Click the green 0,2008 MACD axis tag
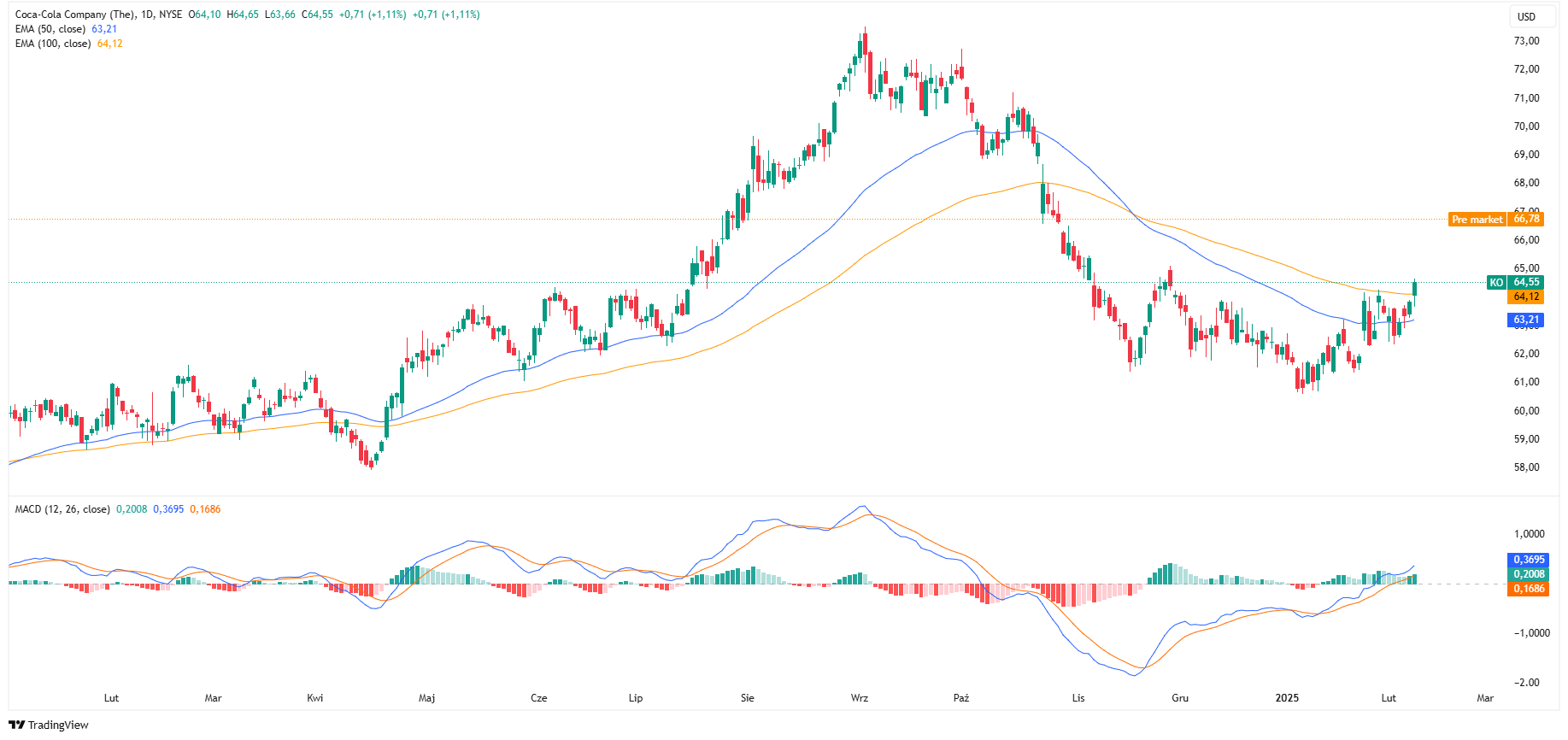Image resolution: width=1568 pixels, height=740 pixels. coord(1529,574)
